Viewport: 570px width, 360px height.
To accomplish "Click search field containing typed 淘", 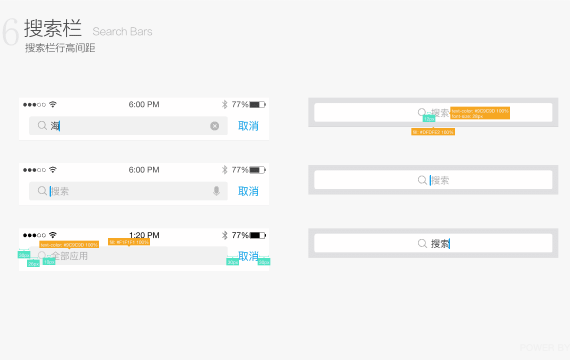I will pos(128,126).
